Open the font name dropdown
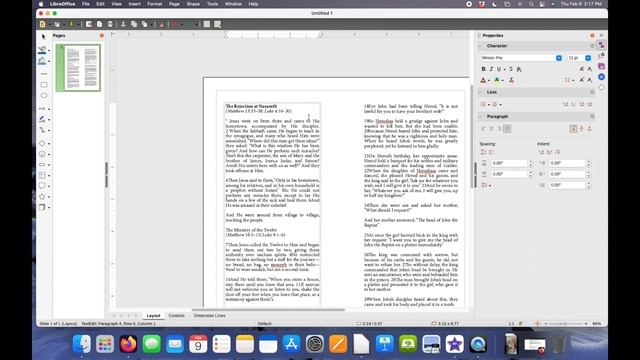Screen dimensions: 640x360 559,58
